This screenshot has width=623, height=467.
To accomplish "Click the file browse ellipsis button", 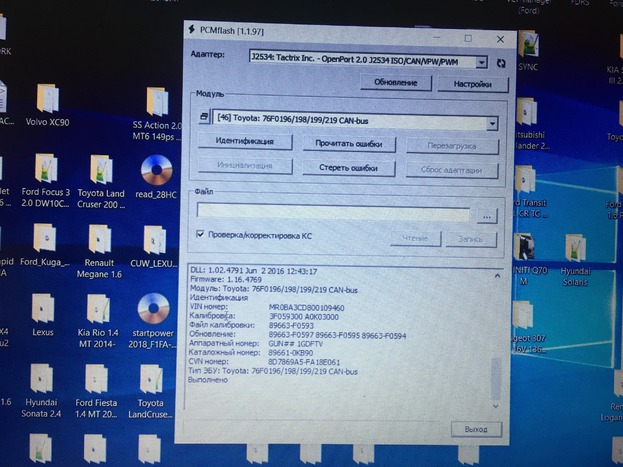I will (x=486, y=214).
